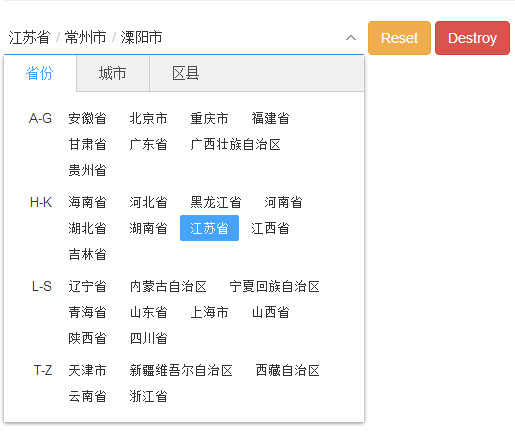
Task: Open the 省份 tab
Action: [x=40, y=73]
